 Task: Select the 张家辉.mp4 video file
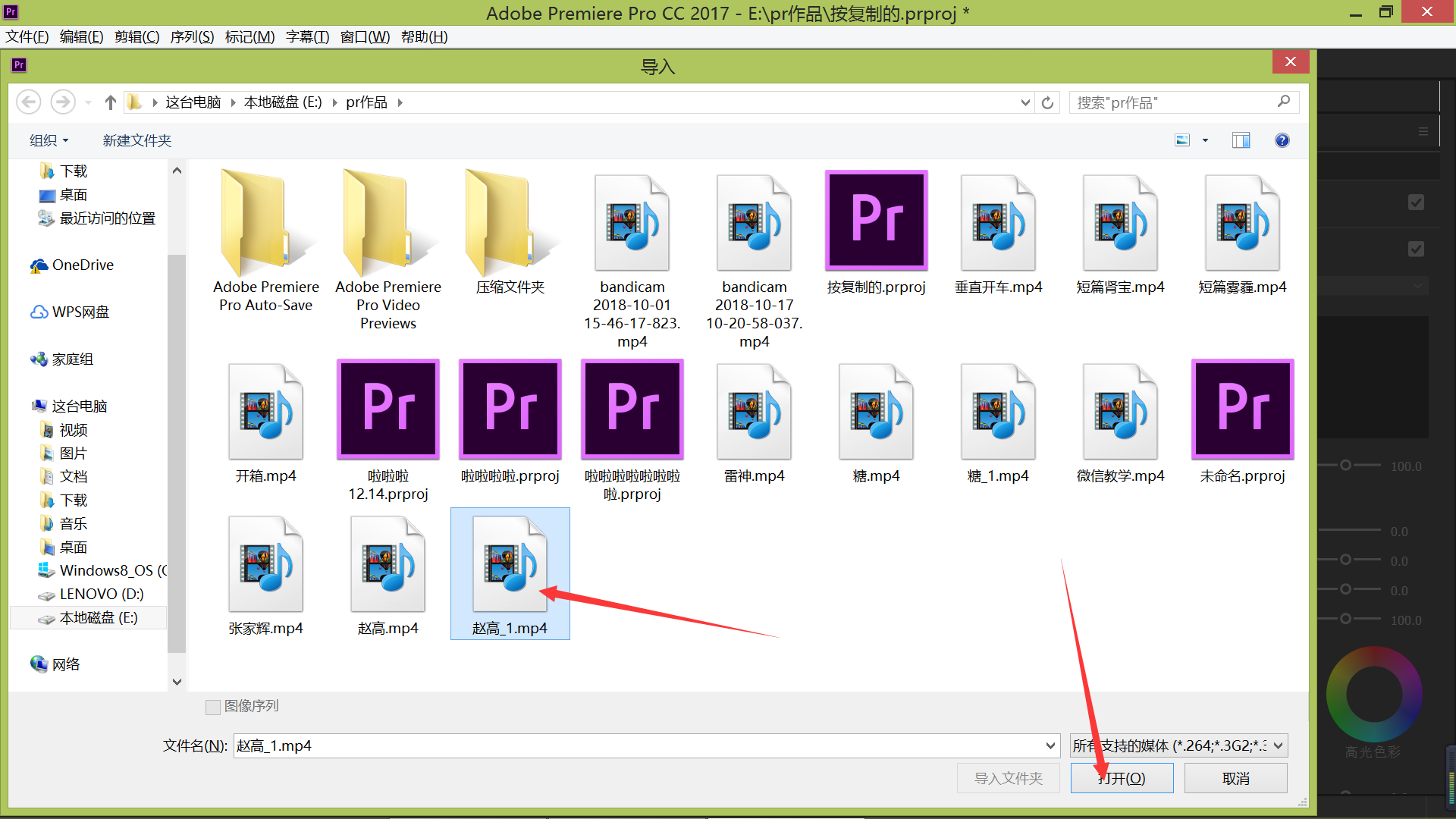point(266,564)
